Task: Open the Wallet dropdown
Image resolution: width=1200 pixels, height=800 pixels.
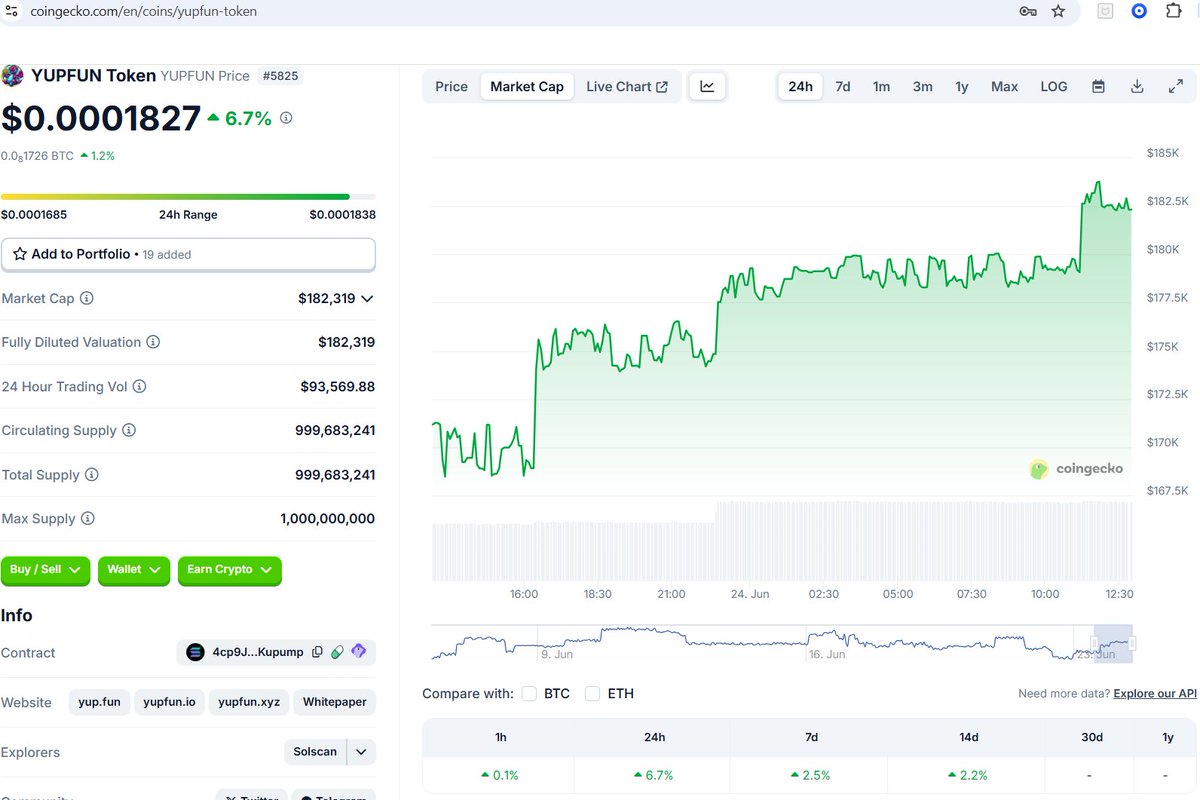Action: pos(133,570)
